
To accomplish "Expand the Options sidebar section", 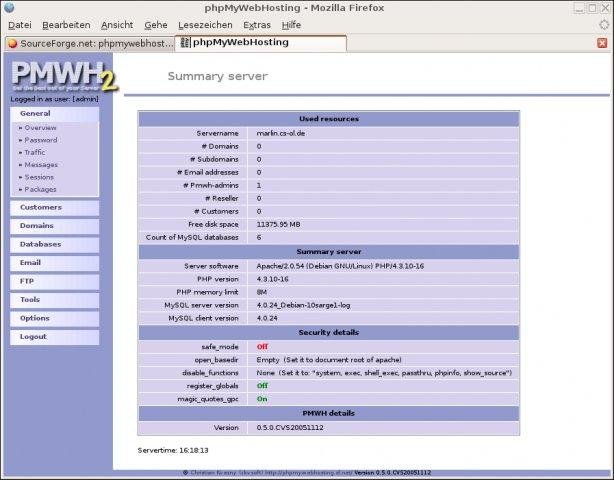I will point(54,318).
